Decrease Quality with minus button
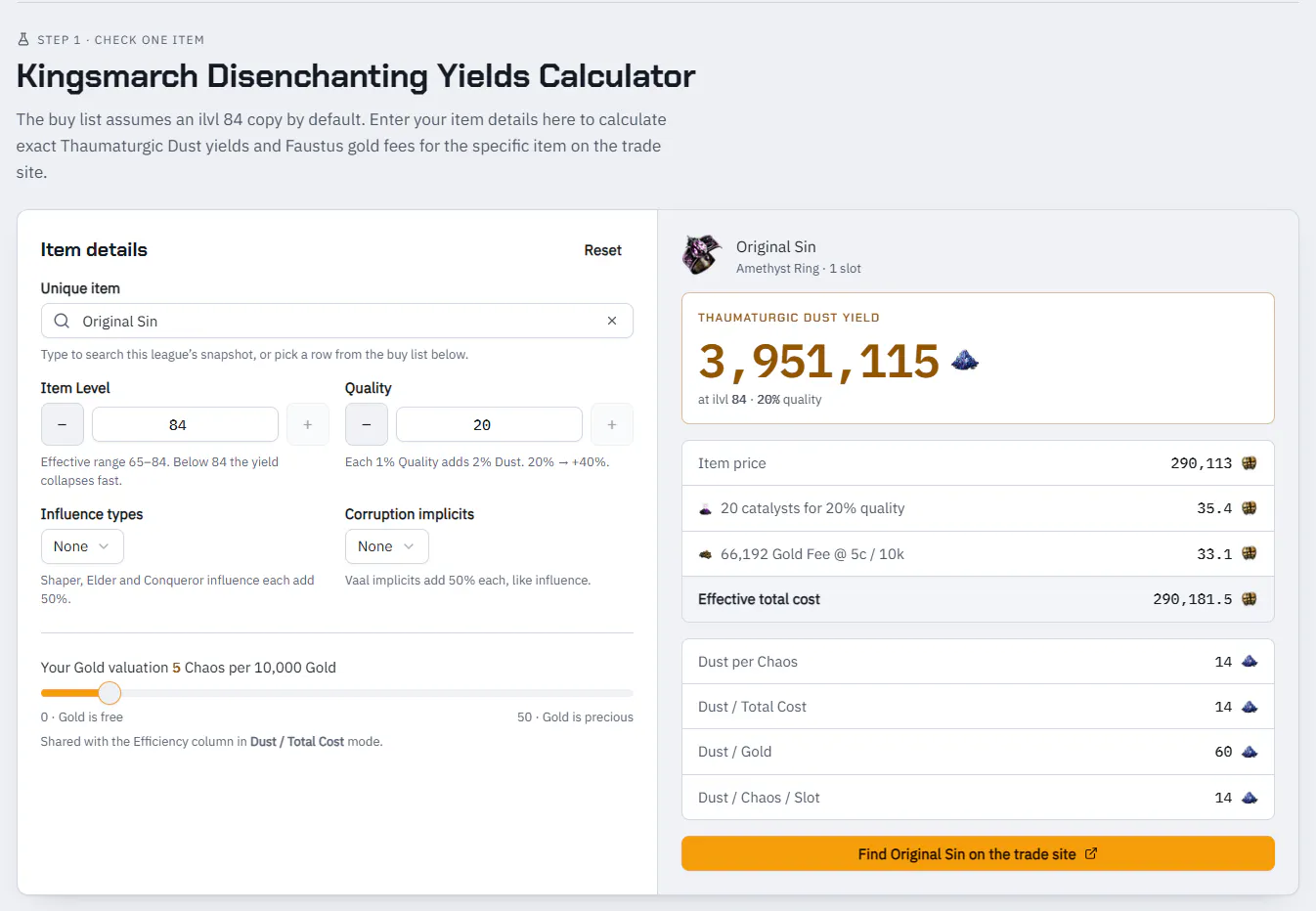Image resolution: width=1316 pixels, height=911 pixels. coord(367,424)
